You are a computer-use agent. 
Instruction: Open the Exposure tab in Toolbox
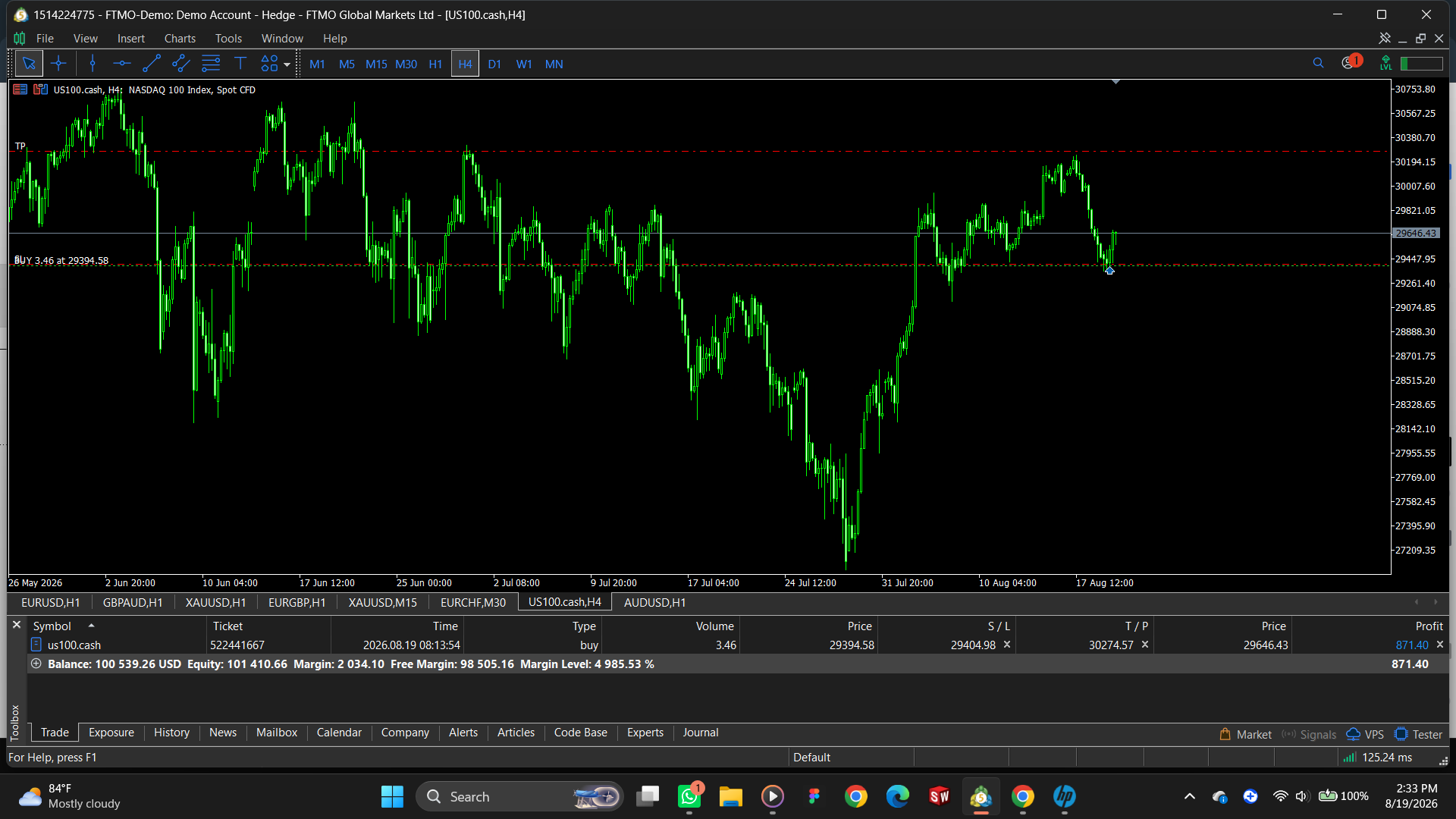tap(111, 733)
